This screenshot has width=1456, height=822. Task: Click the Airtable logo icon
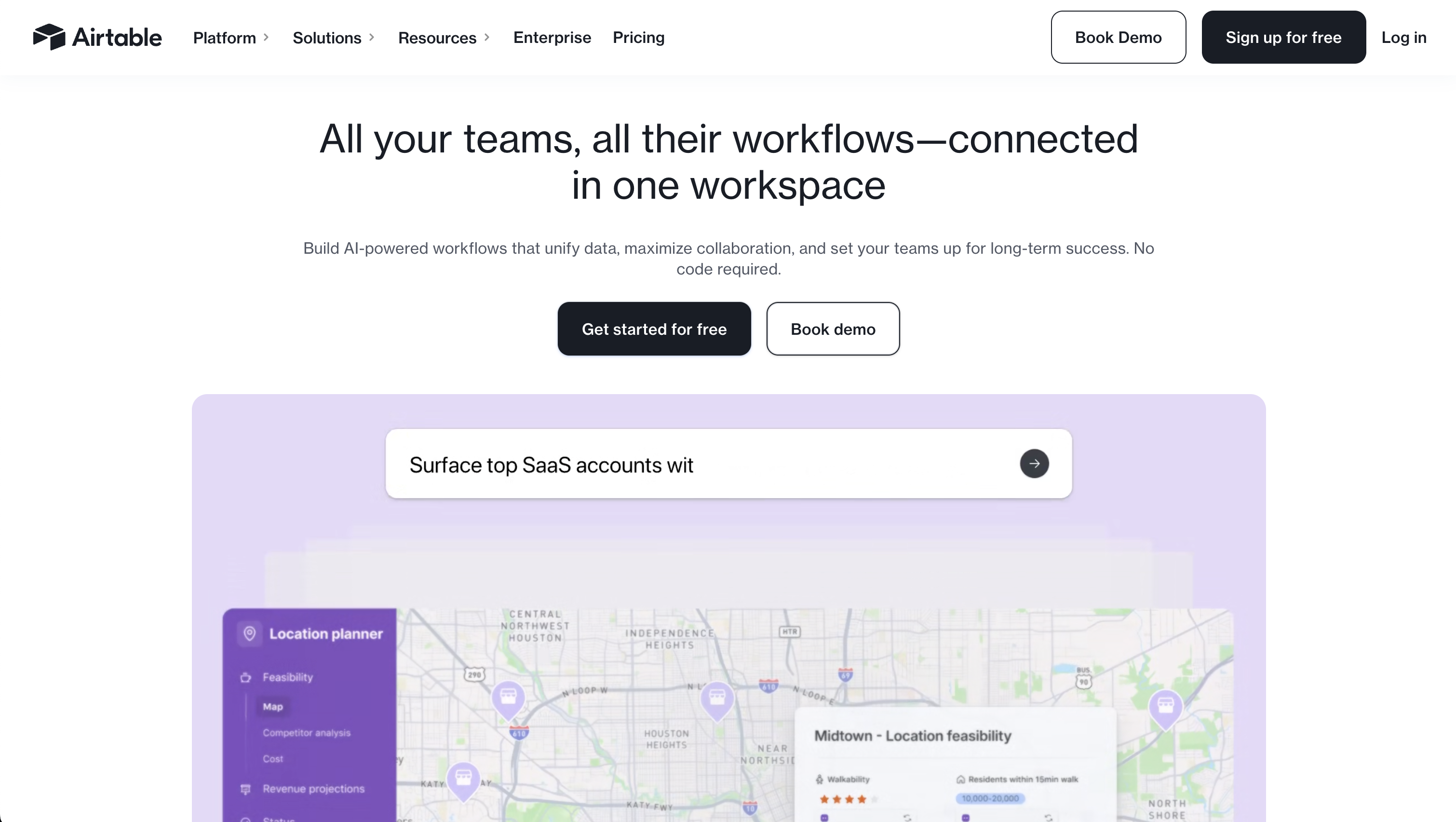(49, 37)
